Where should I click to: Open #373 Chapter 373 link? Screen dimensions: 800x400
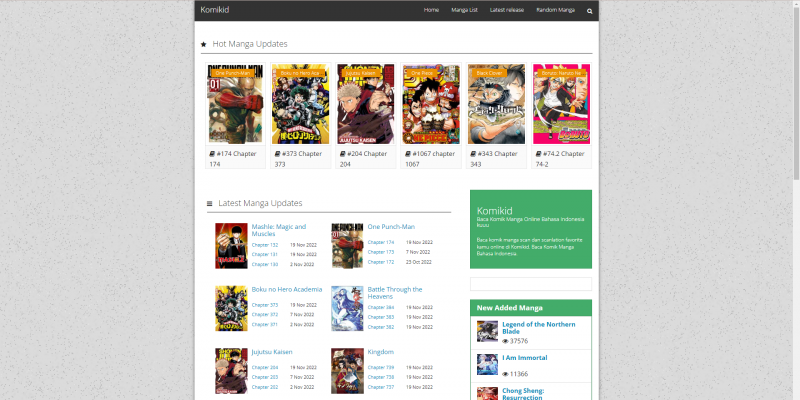pyautogui.click(x=298, y=159)
